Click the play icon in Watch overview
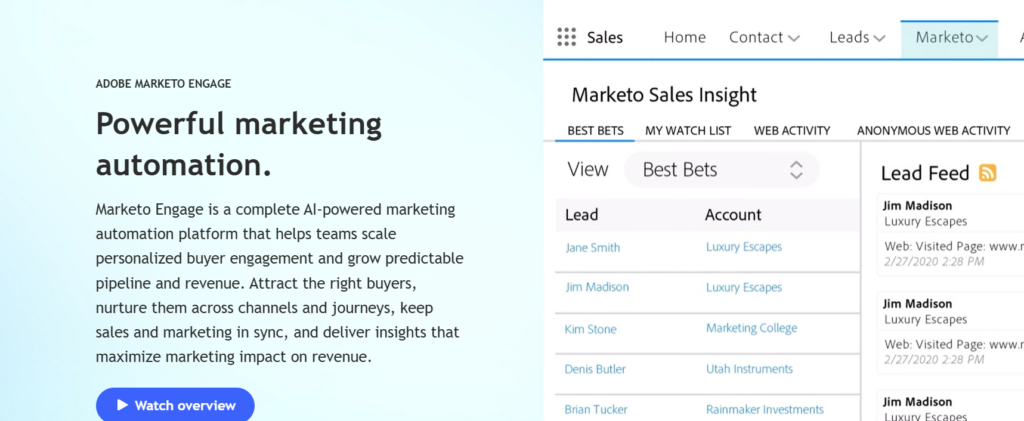The height and width of the screenshot is (421, 1024). pos(122,405)
